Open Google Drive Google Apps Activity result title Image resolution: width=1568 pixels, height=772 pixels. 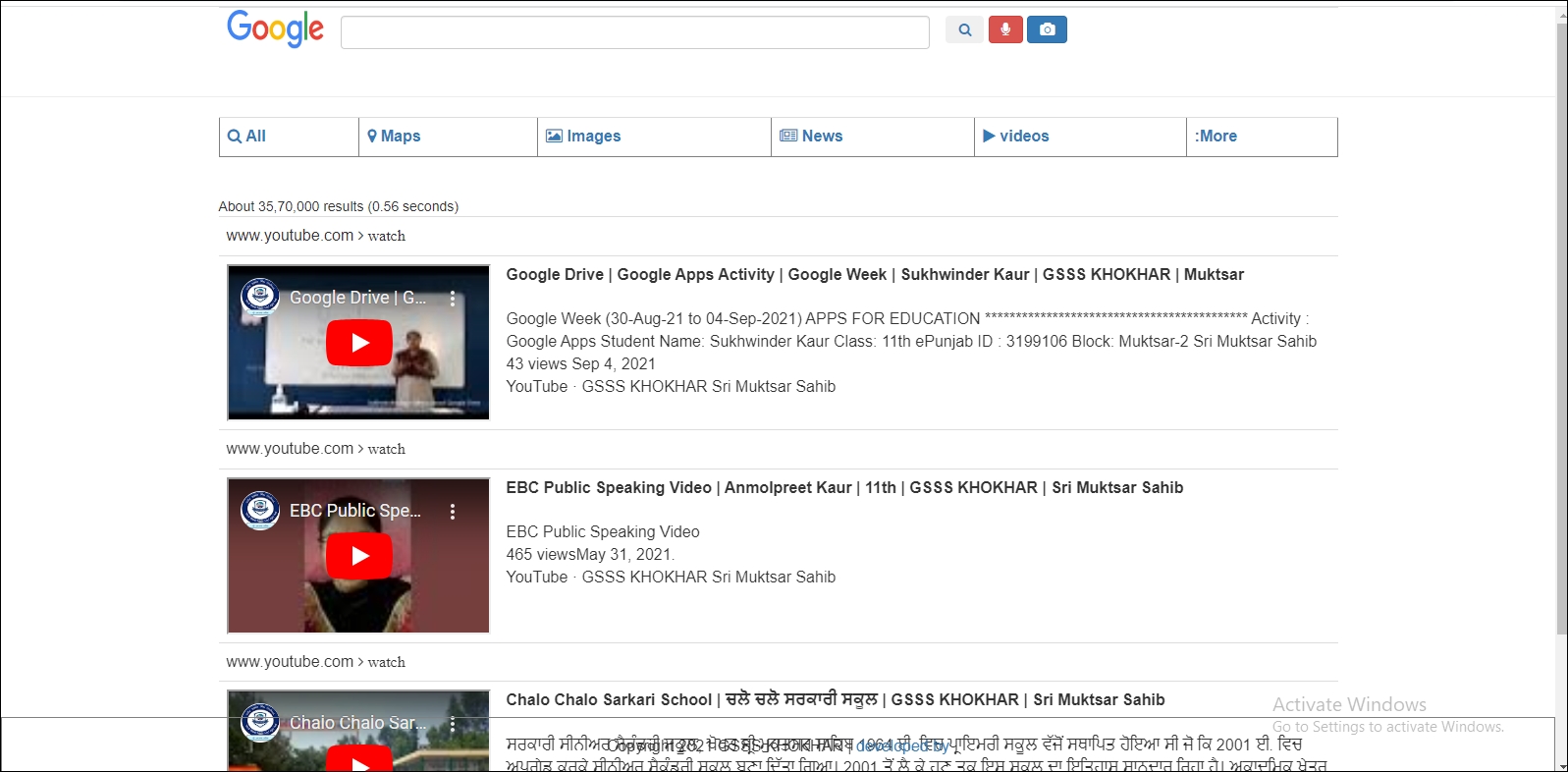[x=874, y=275]
